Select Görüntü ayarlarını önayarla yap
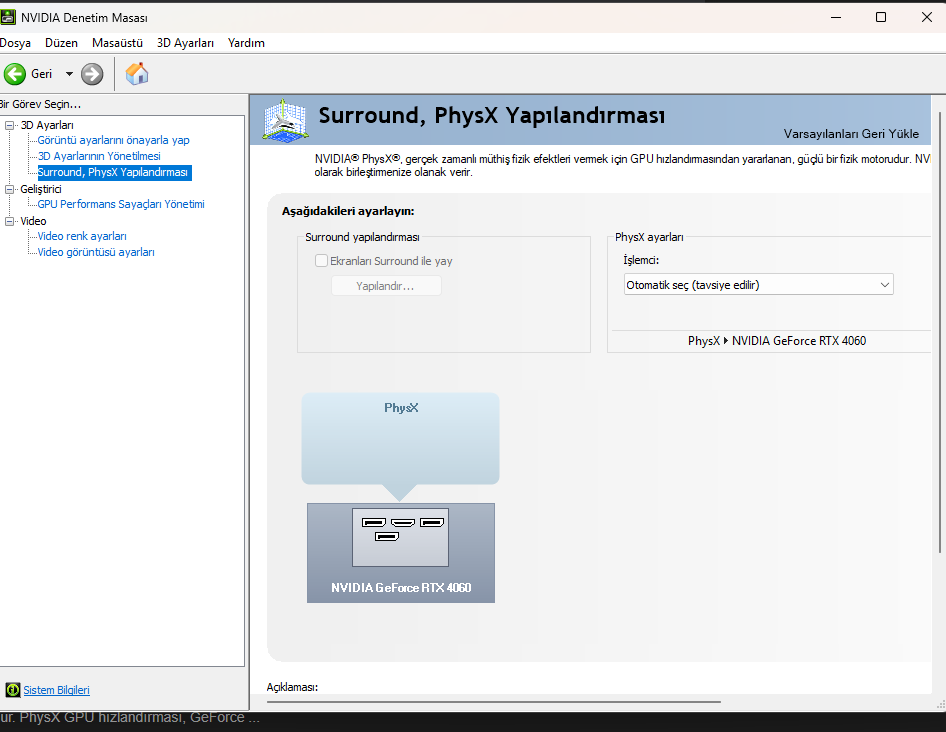The height and width of the screenshot is (732, 946). coord(113,140)
